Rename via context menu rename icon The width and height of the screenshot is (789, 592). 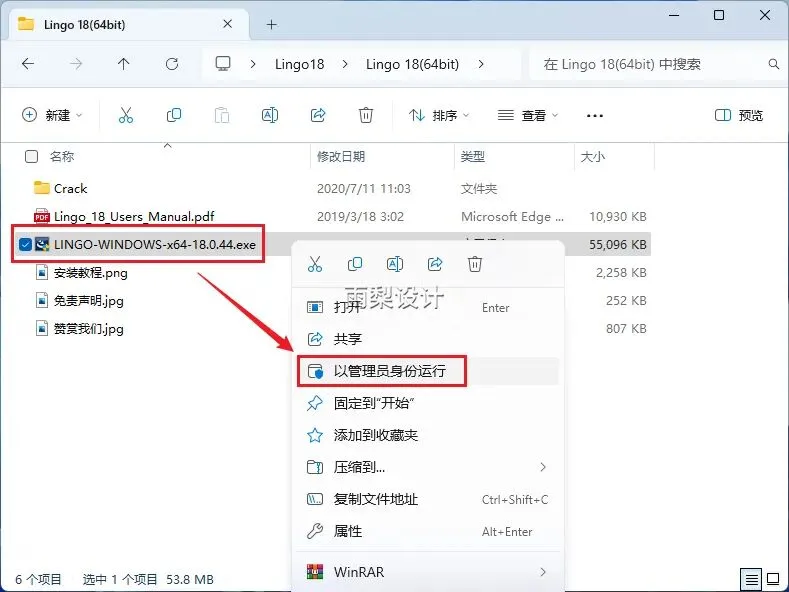395,264
